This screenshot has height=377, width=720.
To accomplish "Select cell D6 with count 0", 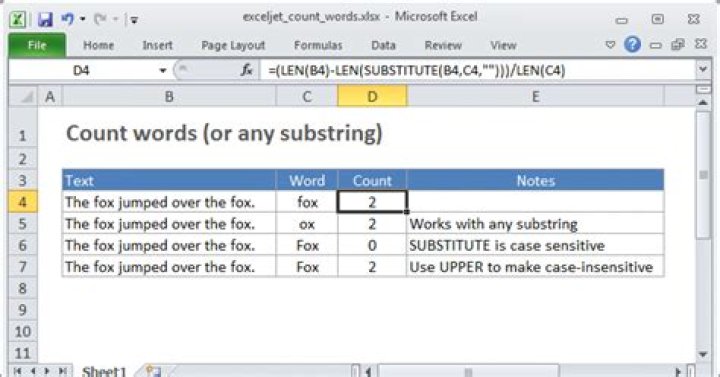I will click(x=372, y=246).
